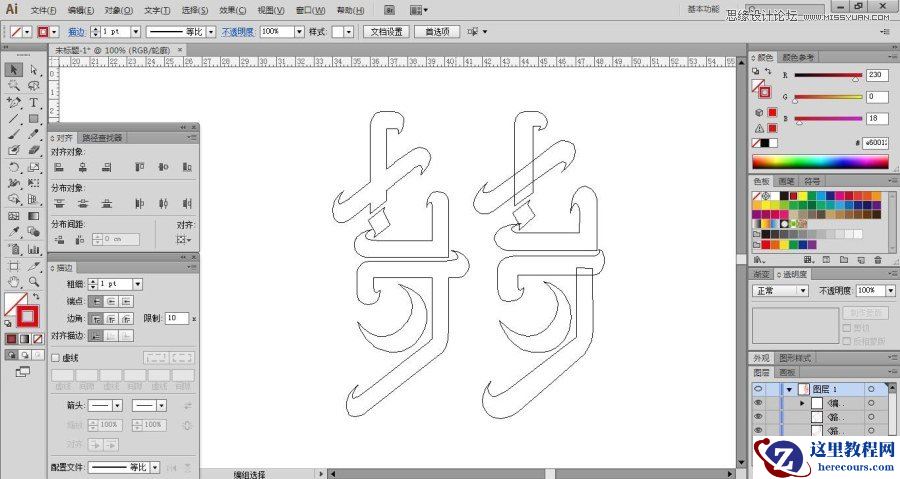Click the 不透明度 link in control bar
The image size is (900, 479).
[238, 32]
